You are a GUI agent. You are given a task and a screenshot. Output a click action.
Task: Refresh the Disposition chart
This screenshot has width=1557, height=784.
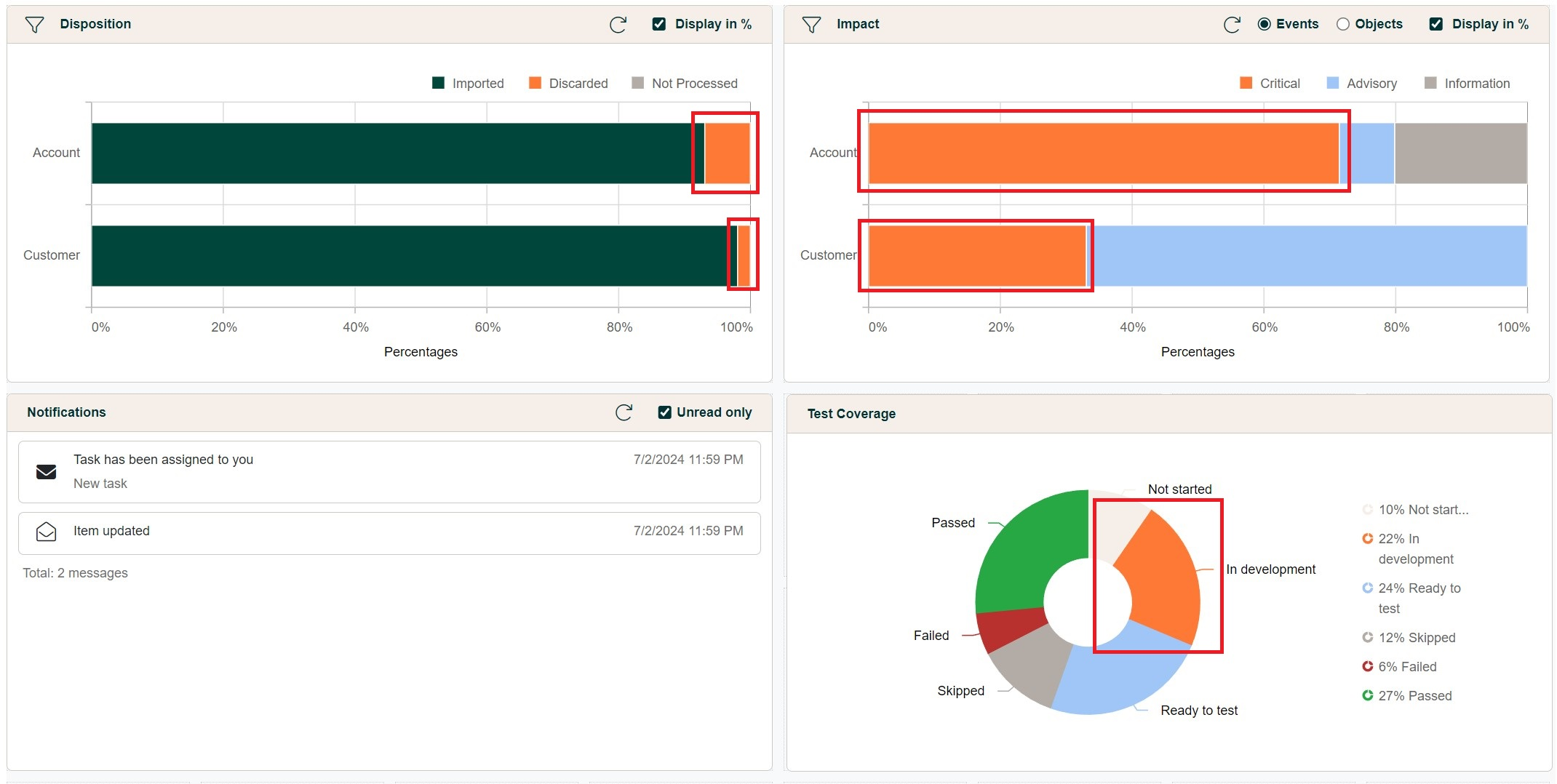coord(618,25)
